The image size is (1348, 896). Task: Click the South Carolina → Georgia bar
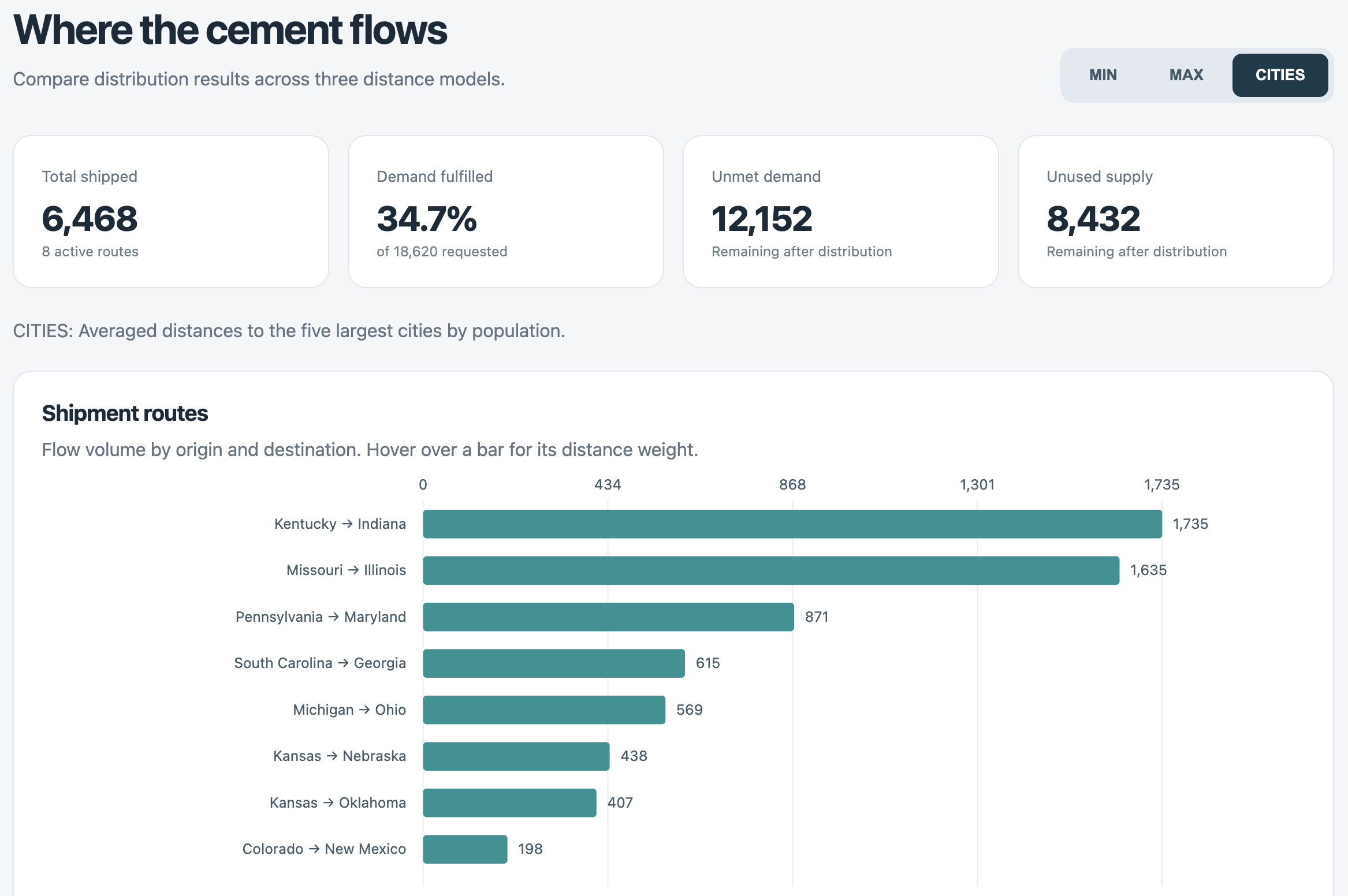click(x=554, y=663)
